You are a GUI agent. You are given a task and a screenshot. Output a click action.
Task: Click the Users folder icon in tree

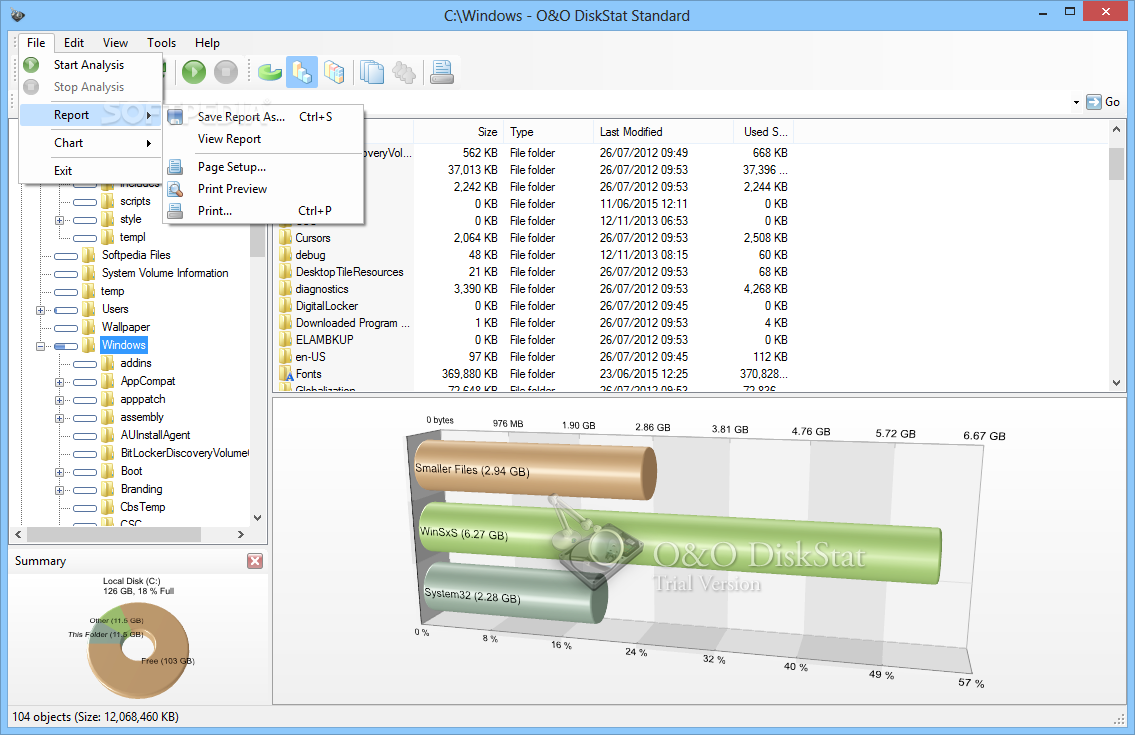[89, 309]
